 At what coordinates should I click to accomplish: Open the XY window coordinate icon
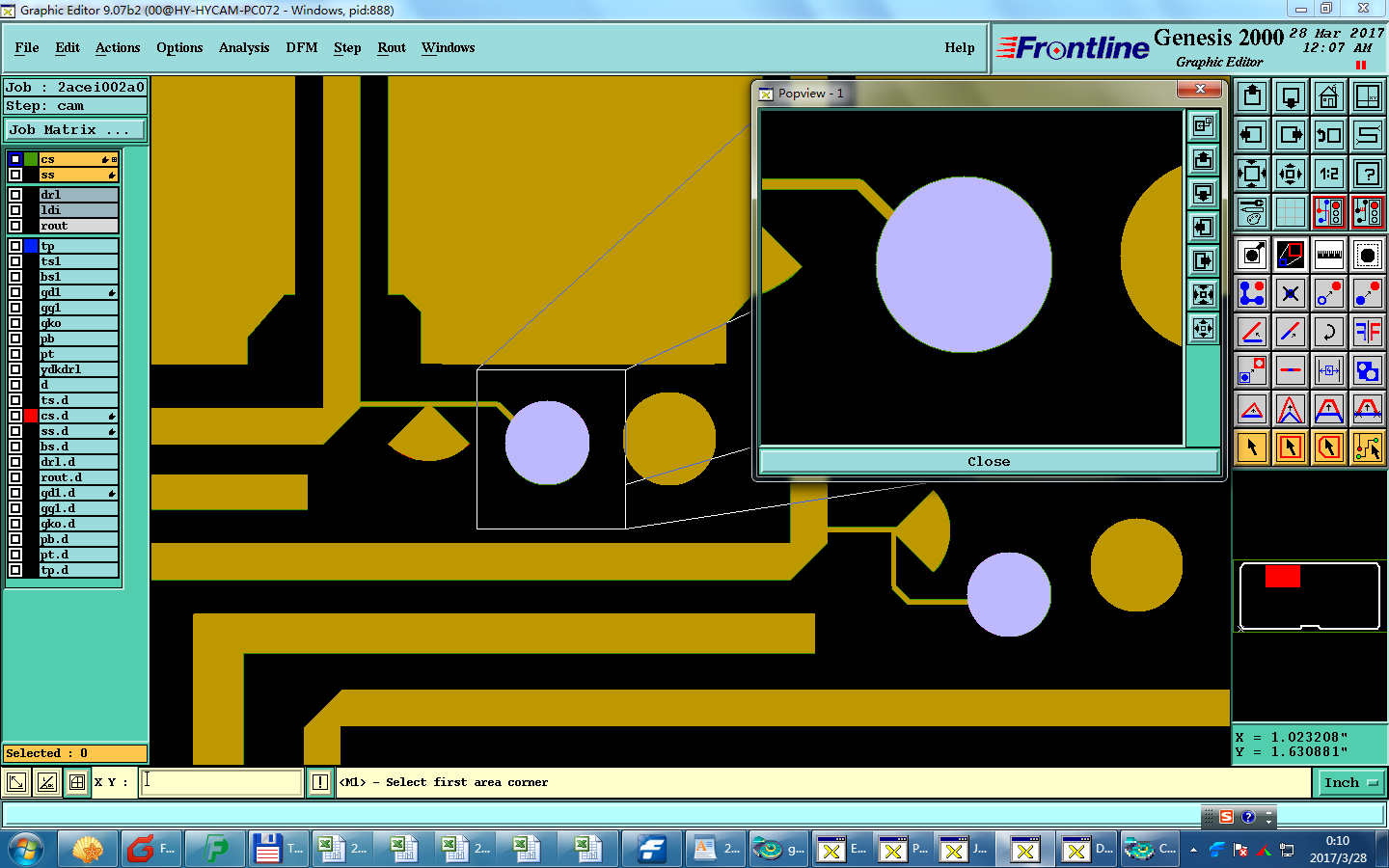(1367, 96)
